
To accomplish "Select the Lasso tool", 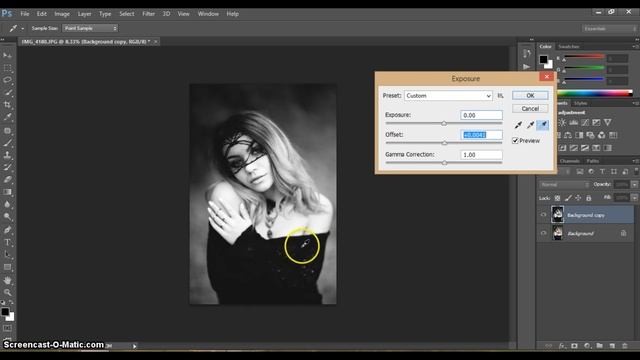I will tap(7, 80).
